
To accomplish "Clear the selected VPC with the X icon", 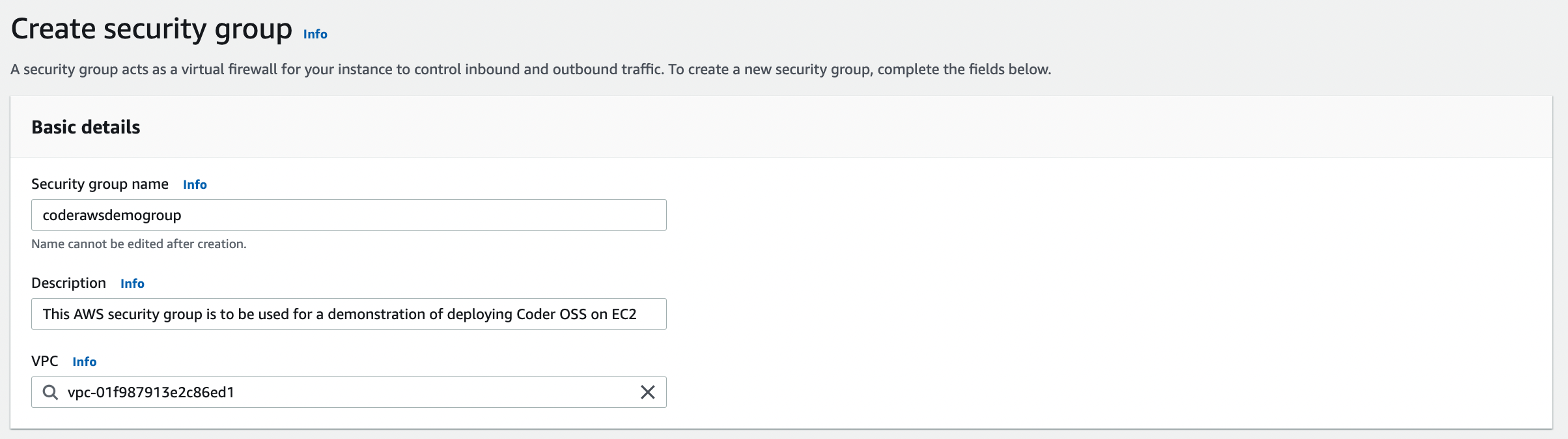I will tap(647, 392).
